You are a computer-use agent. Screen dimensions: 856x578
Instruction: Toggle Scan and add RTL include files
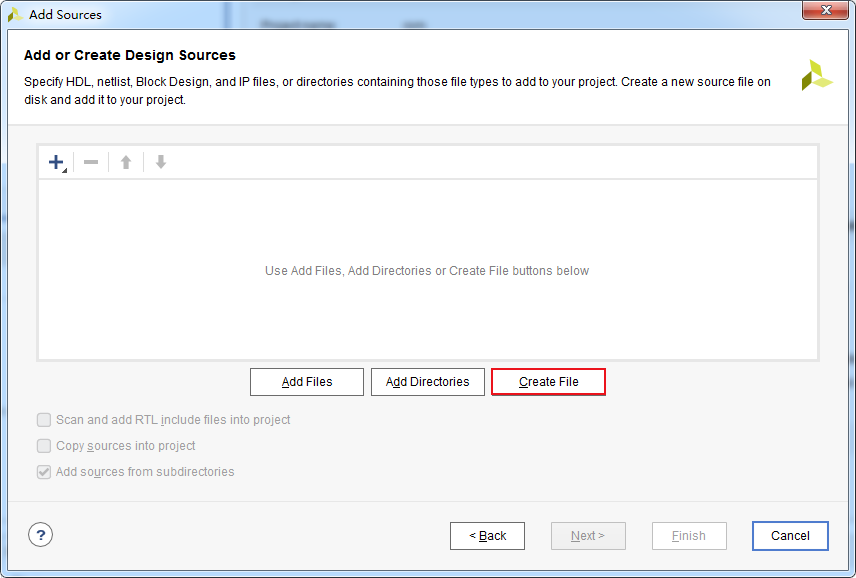(x=44, y=420)
